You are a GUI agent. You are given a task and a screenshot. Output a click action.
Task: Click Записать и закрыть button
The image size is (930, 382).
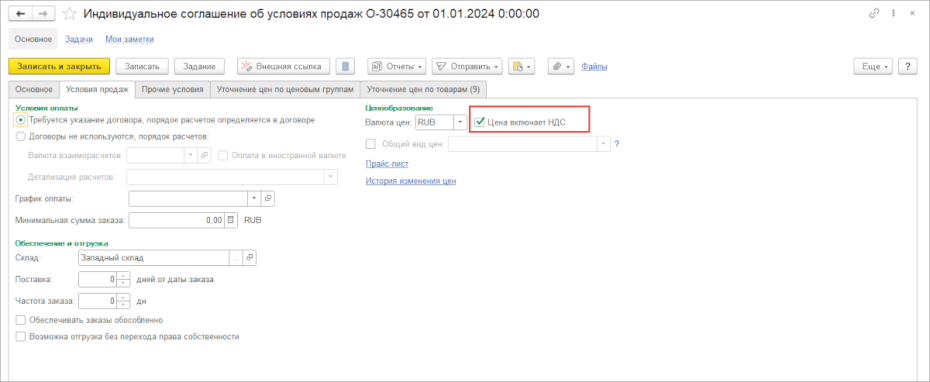click(x=59, y=66)
